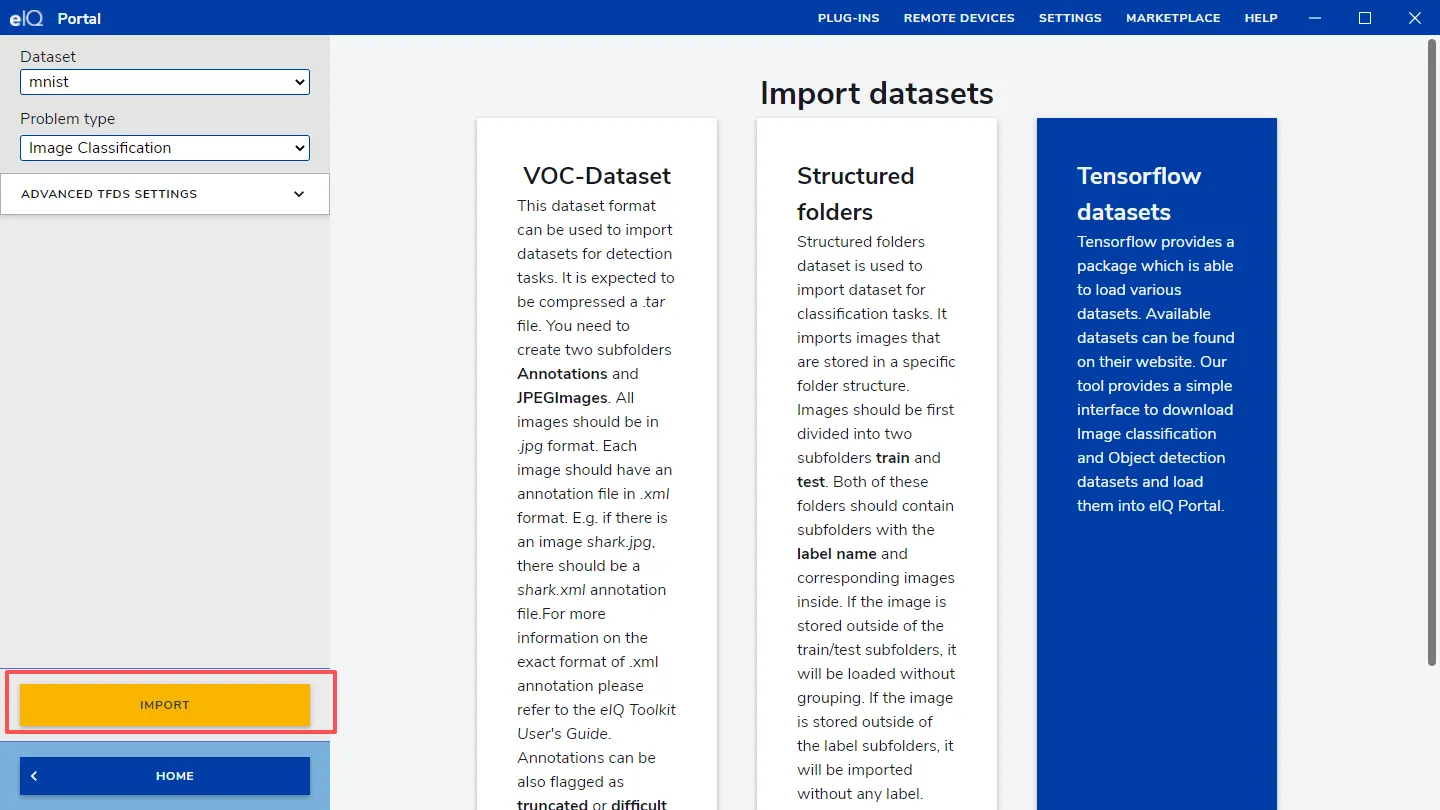
Task: Click the back chevron icon beside HOME
Action: [34, 776]
